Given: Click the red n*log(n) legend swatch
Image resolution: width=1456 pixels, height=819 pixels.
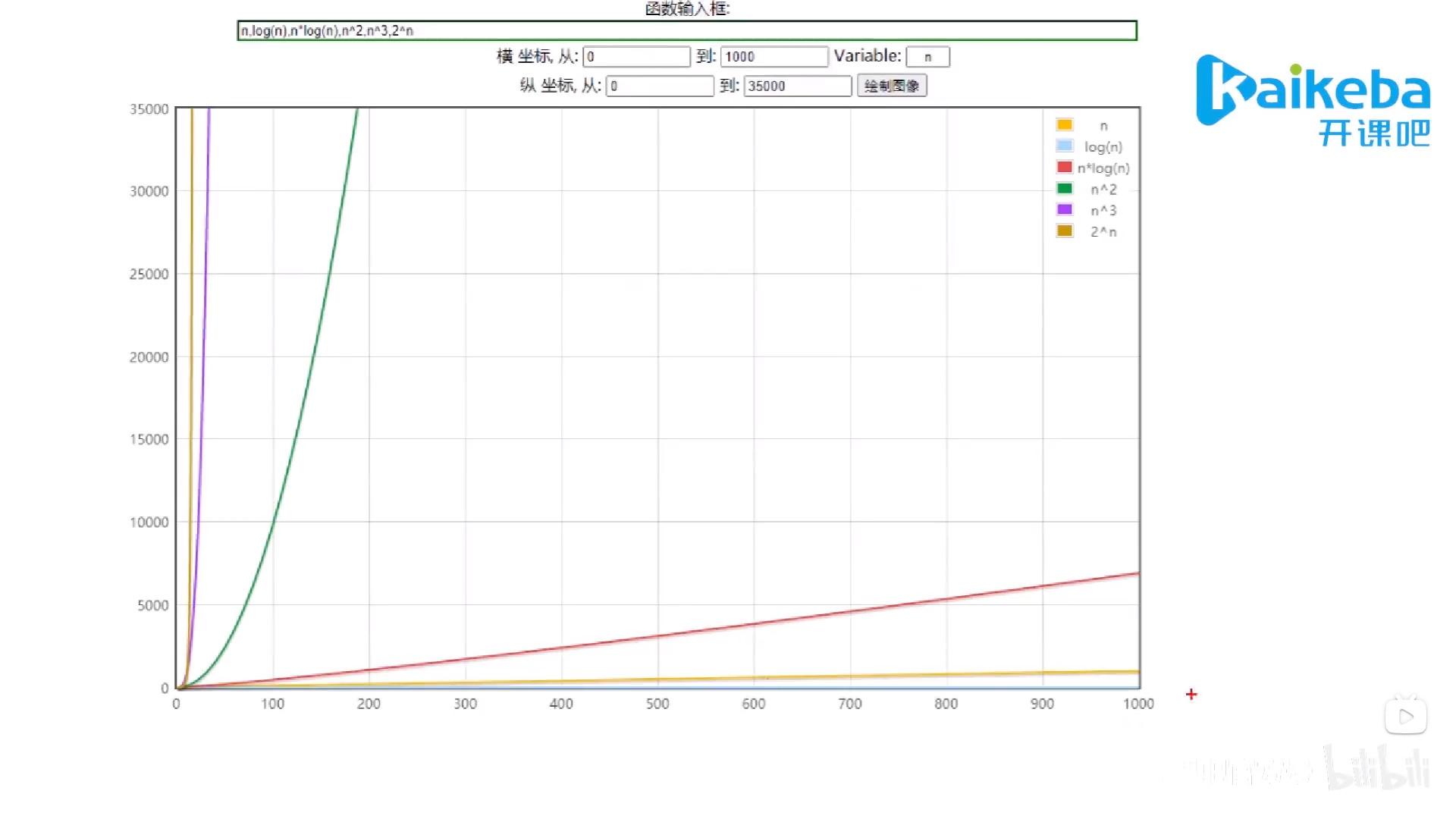Looking at the screenshot, I should point(1065,168).
